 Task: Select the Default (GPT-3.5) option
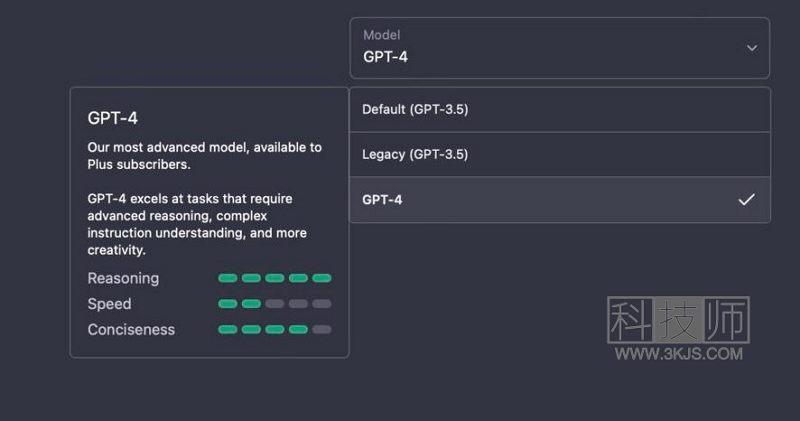click(x=560, y=110)
